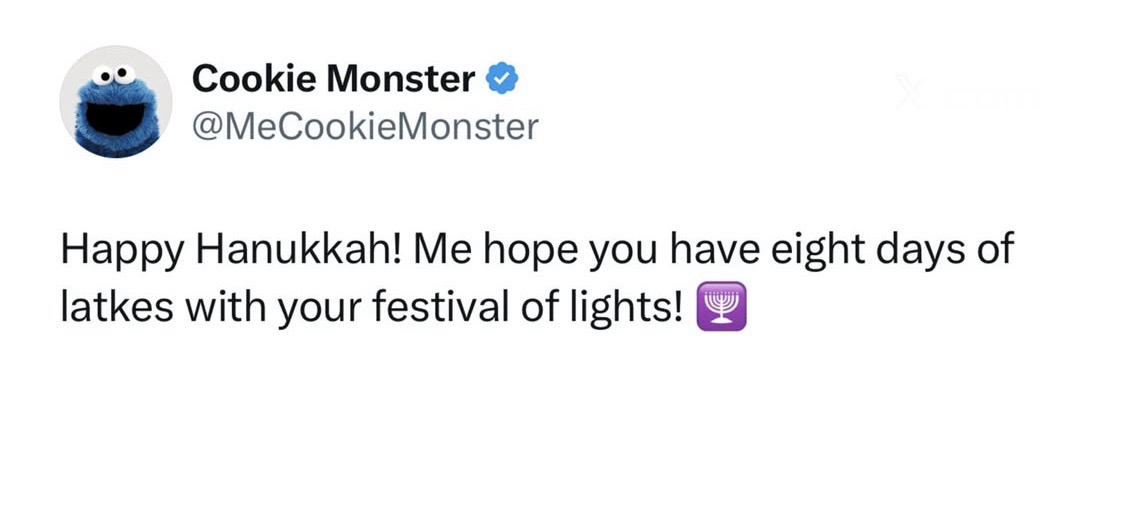Screen dimensions: 1125x512
Task: Click the blue verified checkmark badge
Action: coord(502,78)
